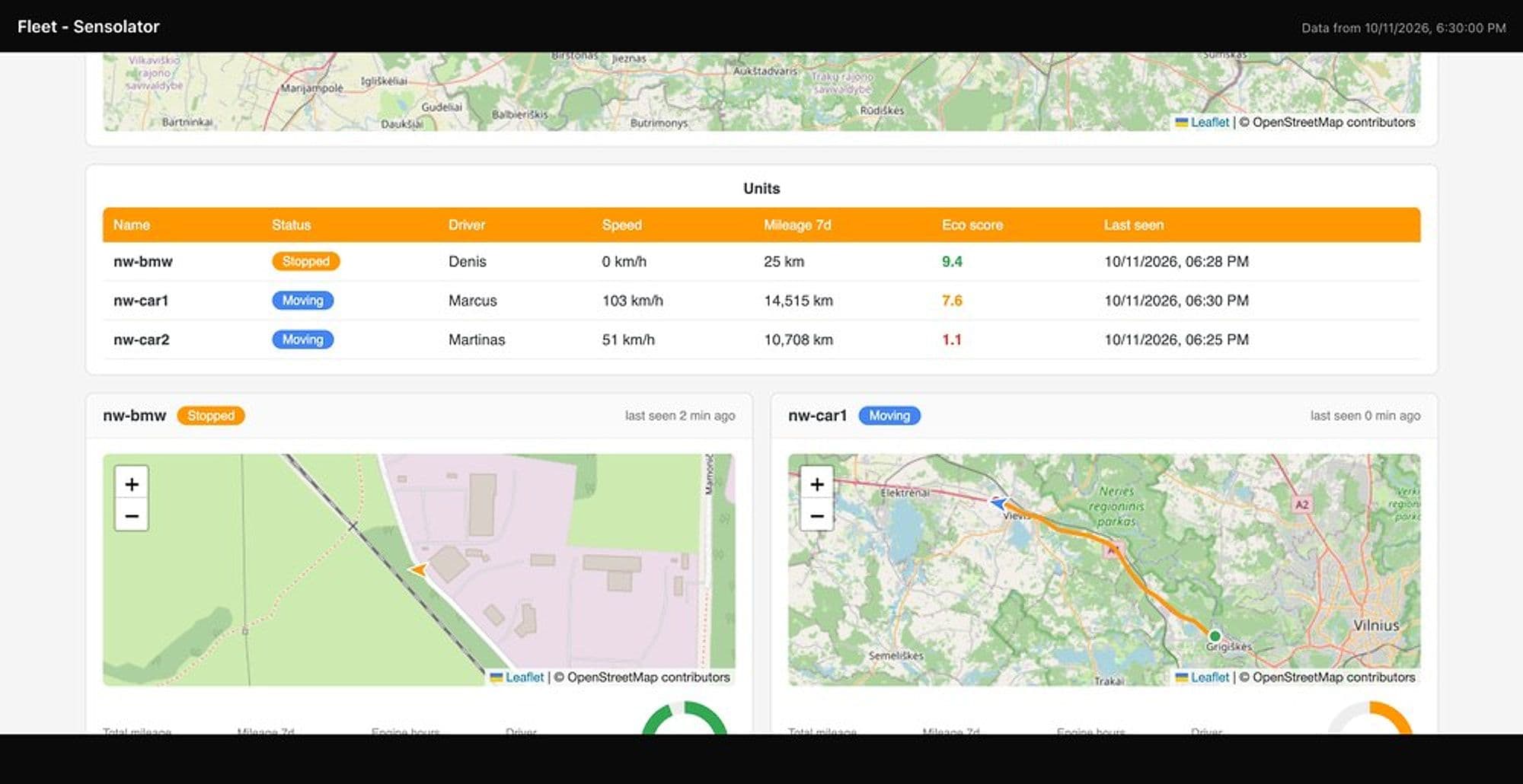This screenshot has width=1523, height=784.
Task: Click the orange vehicle arrow marker on nw-bmw map
Action: coord(418,569)
